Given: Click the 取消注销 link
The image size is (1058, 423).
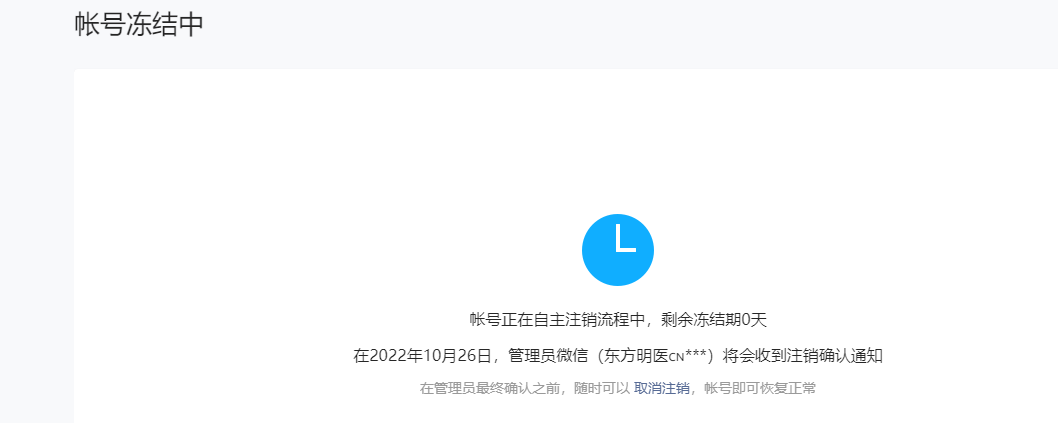Looking at the screenshot, I should click(x=661, y=389).
